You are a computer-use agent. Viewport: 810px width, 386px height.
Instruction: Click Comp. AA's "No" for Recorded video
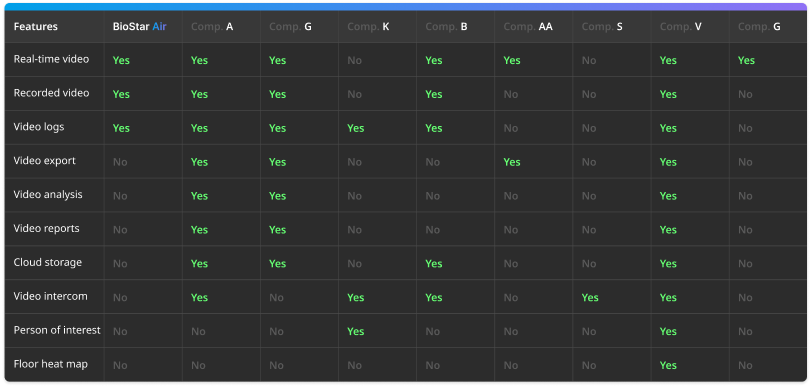pos(510,94)
